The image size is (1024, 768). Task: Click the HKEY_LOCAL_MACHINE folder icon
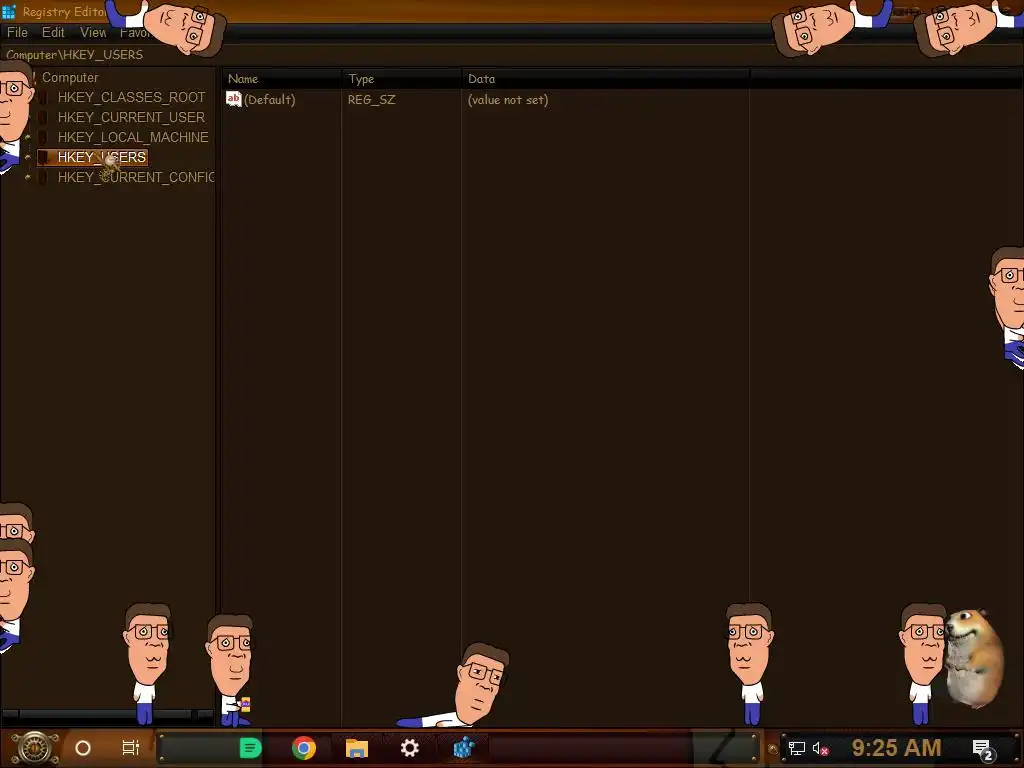[x=43, y=137]
